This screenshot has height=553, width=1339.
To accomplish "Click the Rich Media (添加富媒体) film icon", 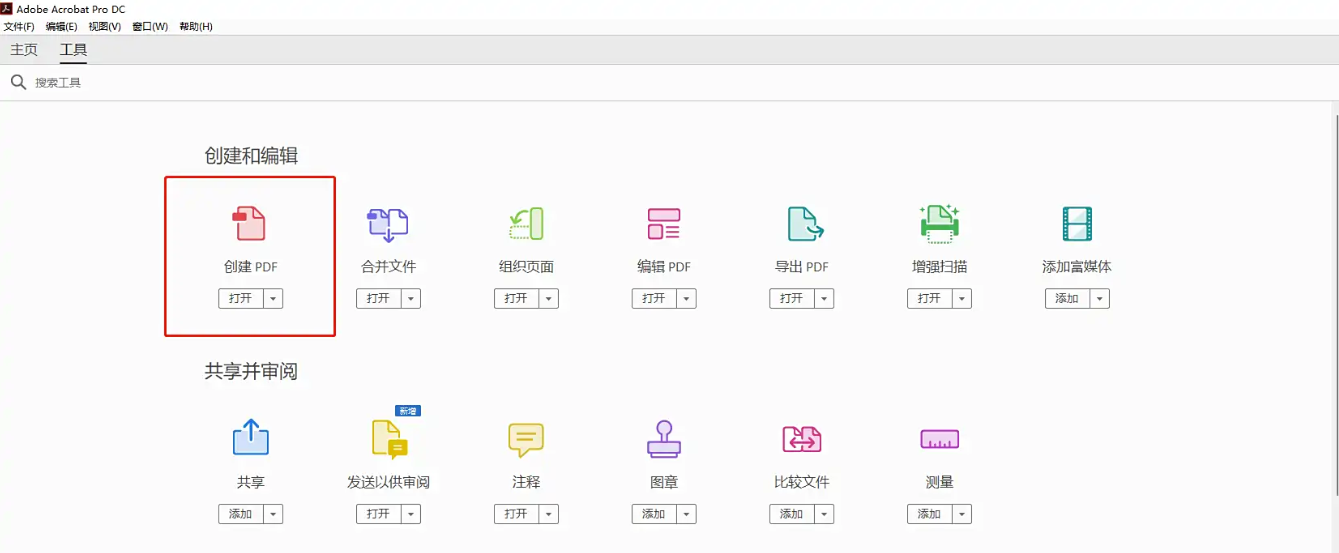I will tap(1077, 224).
